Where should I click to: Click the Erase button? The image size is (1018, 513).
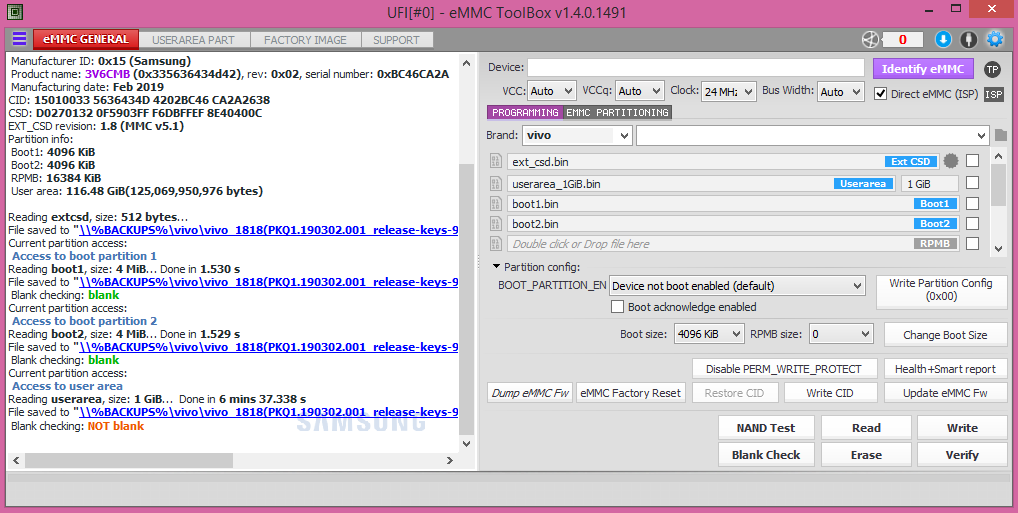[866, 455]
